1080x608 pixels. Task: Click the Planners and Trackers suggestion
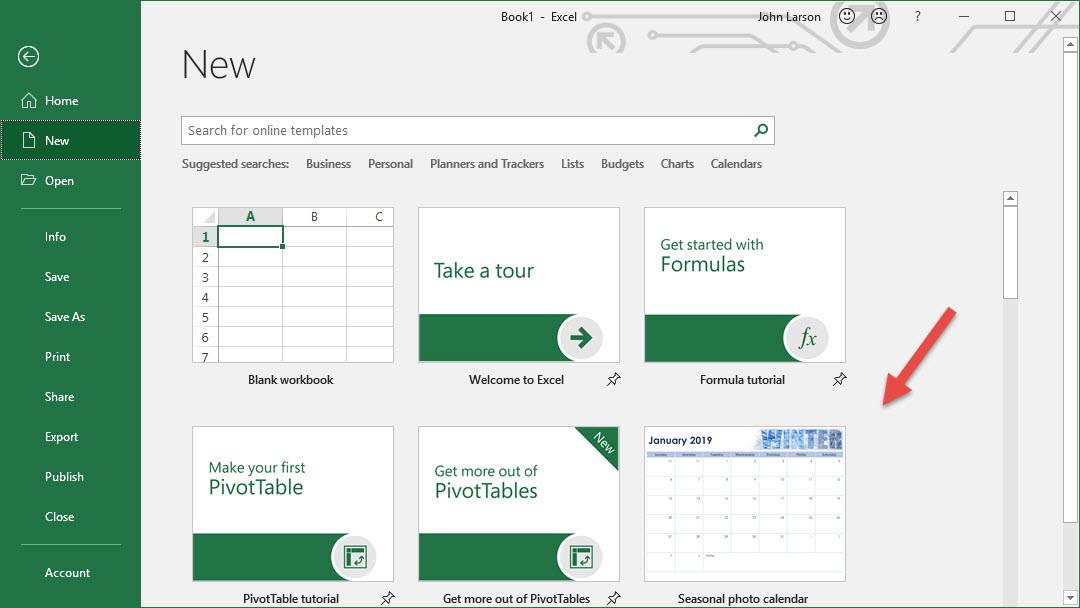(x=487, y=164)
